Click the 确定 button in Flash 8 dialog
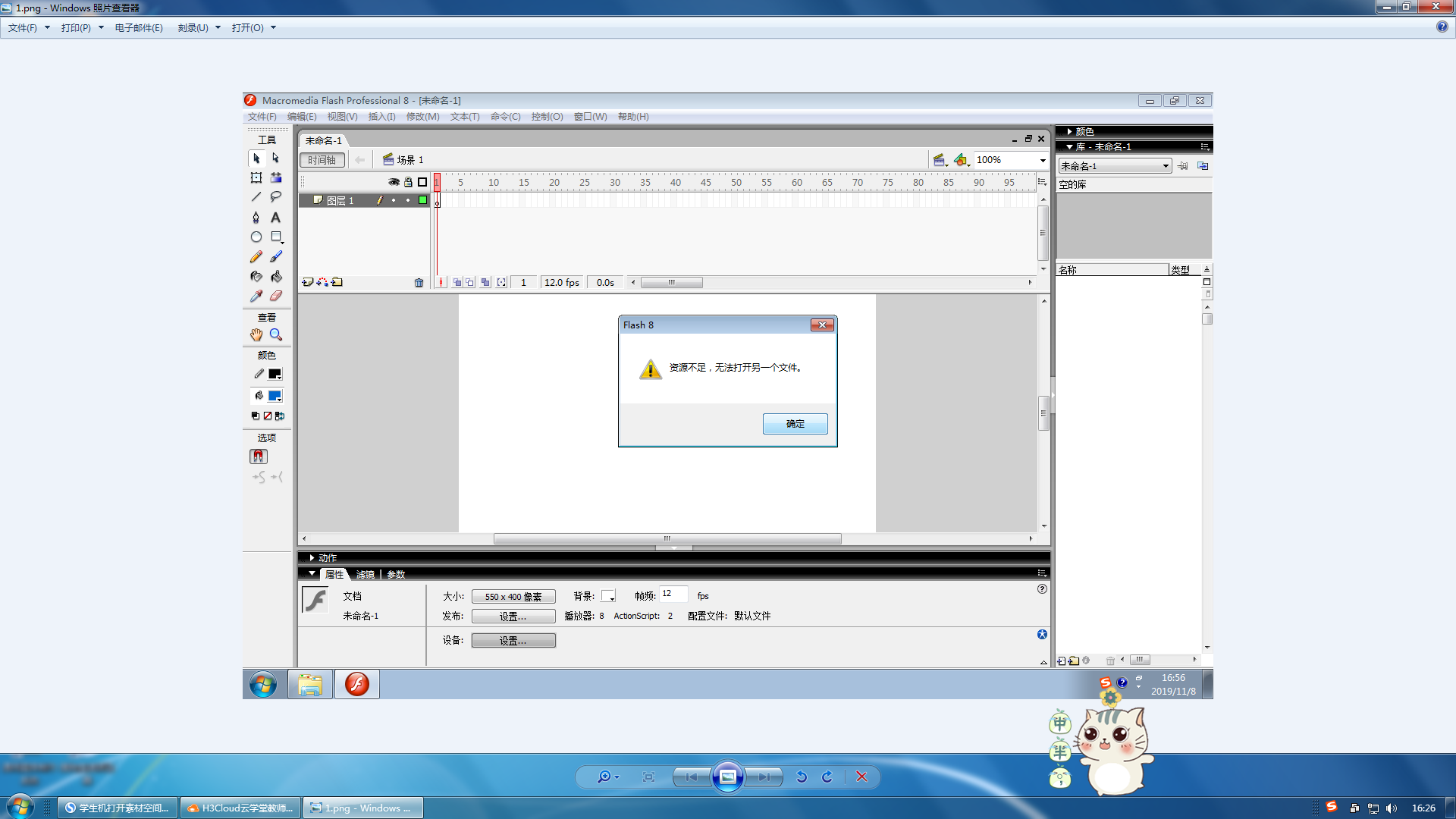The height and width of the screenshot is (819, 1456). click(x=795, y=424)
